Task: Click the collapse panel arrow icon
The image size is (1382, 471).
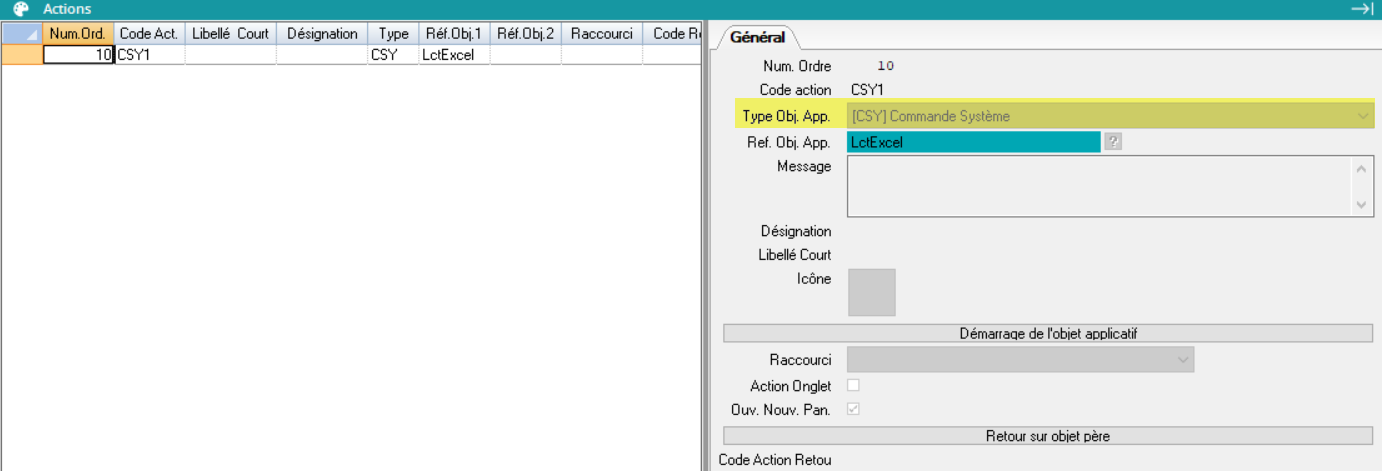Action: click(x=1361, y=9)
